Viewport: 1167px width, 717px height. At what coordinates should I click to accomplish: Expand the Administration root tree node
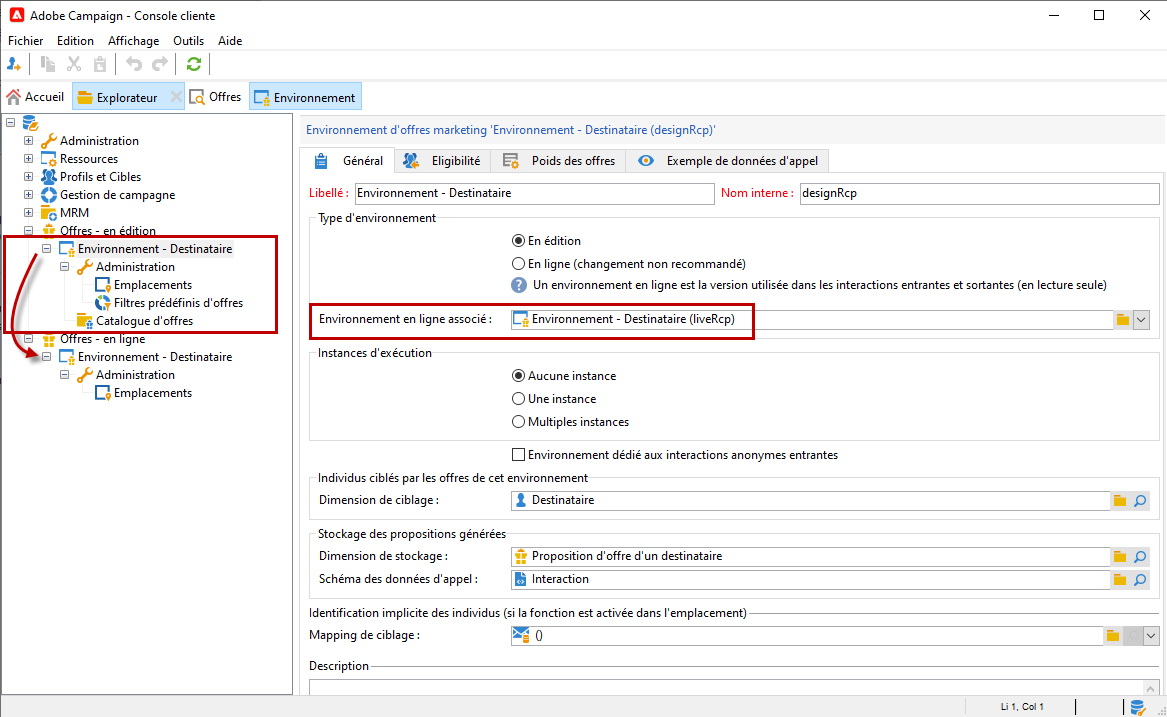coord(28,141)
